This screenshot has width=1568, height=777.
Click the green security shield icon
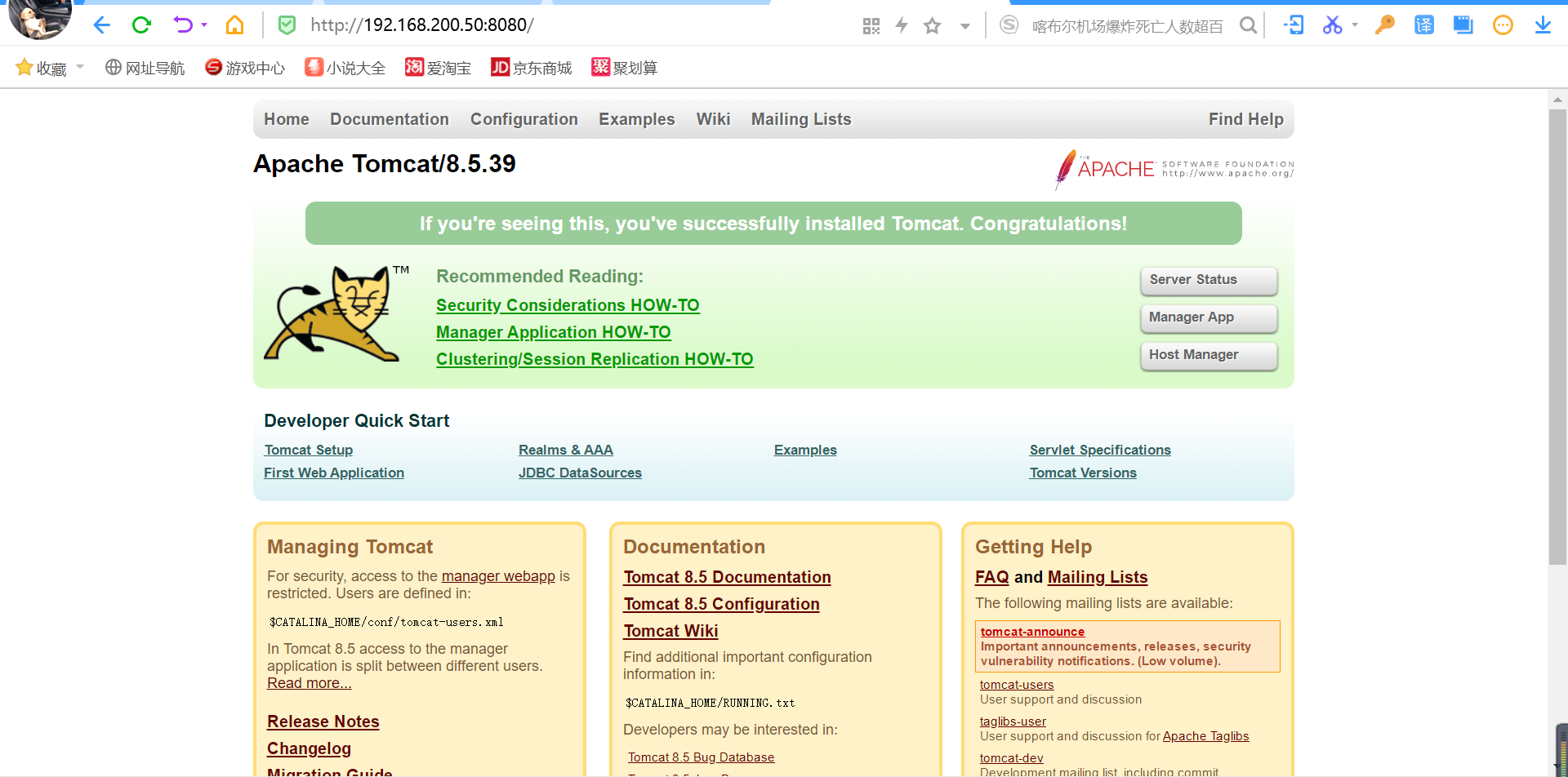pyautogui.click(x=287, y=25)
